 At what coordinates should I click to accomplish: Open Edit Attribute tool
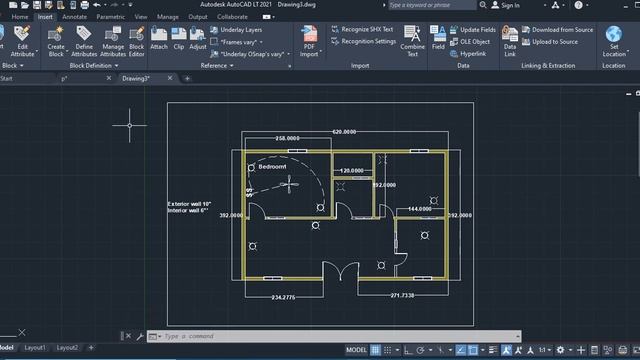pyautogui.click(x=22, y=41)
